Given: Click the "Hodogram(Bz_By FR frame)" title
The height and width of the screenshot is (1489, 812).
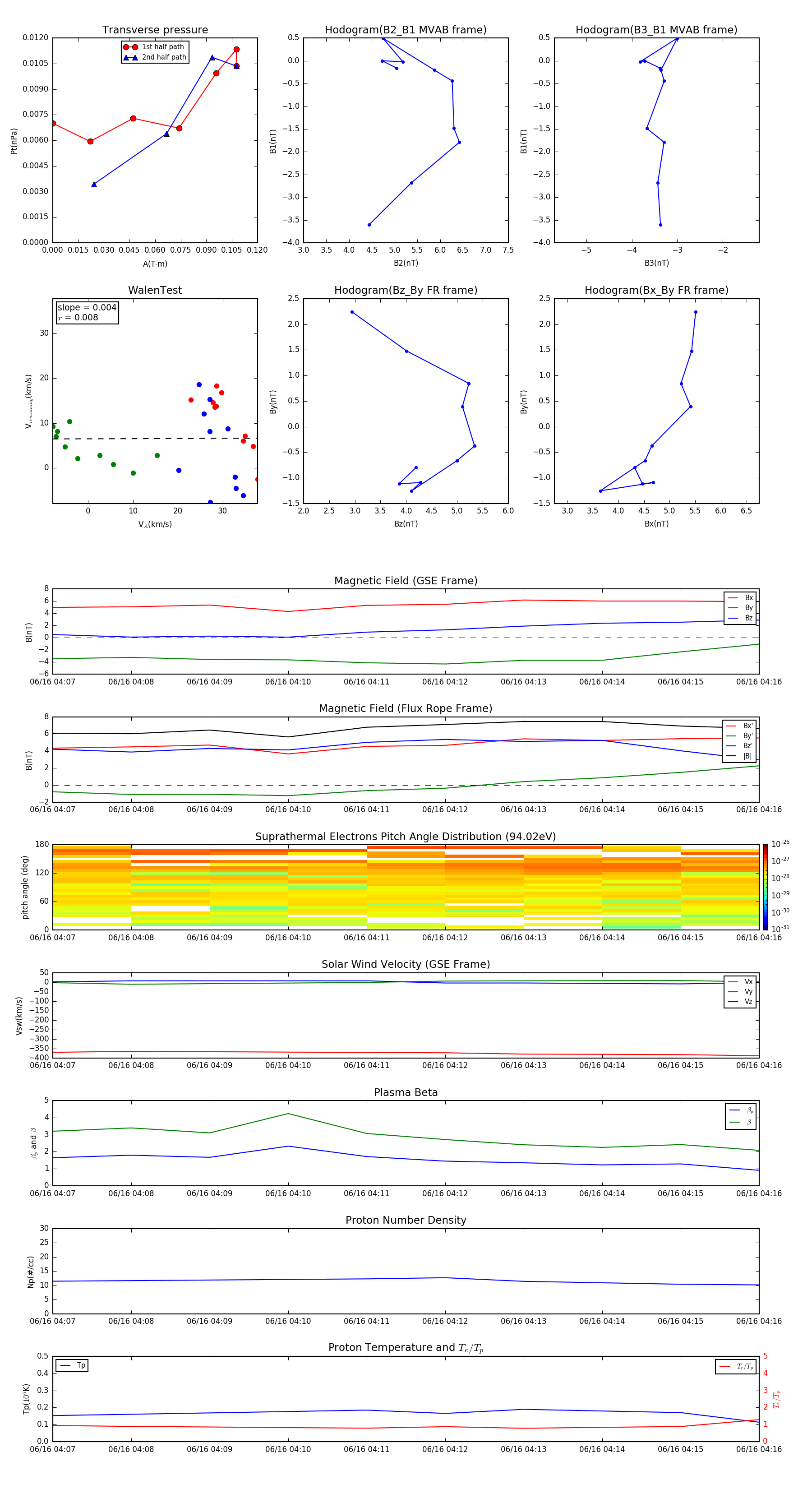Looking at the screenshot, I should click(406, 290).
